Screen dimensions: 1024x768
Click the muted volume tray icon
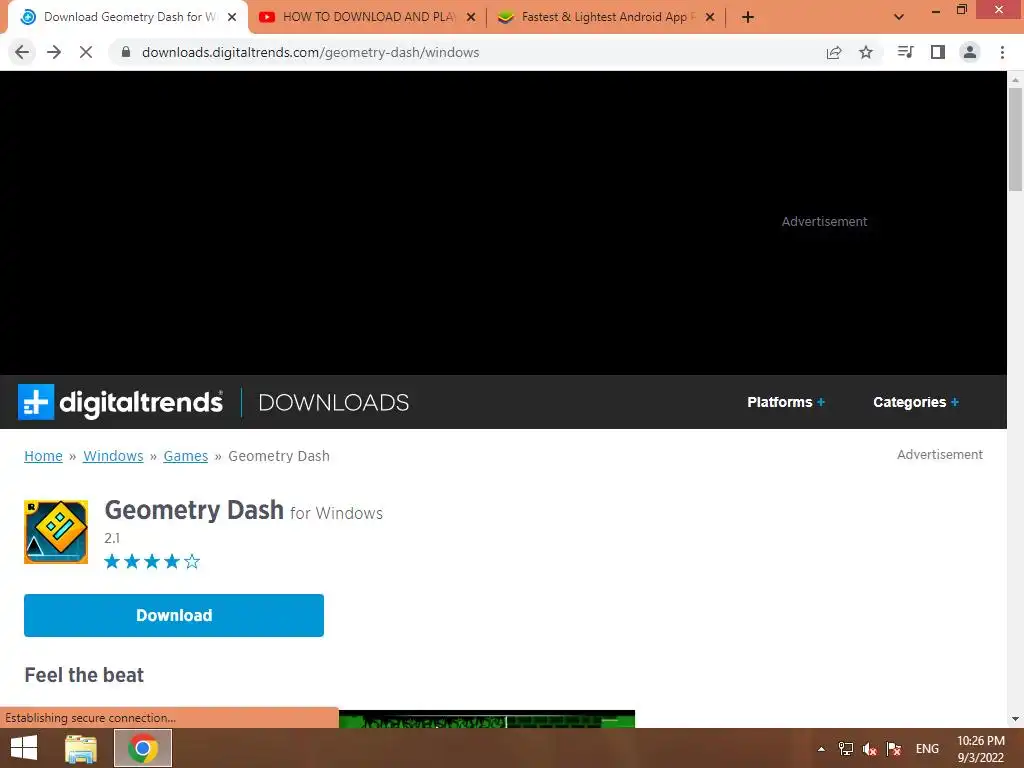869,749
